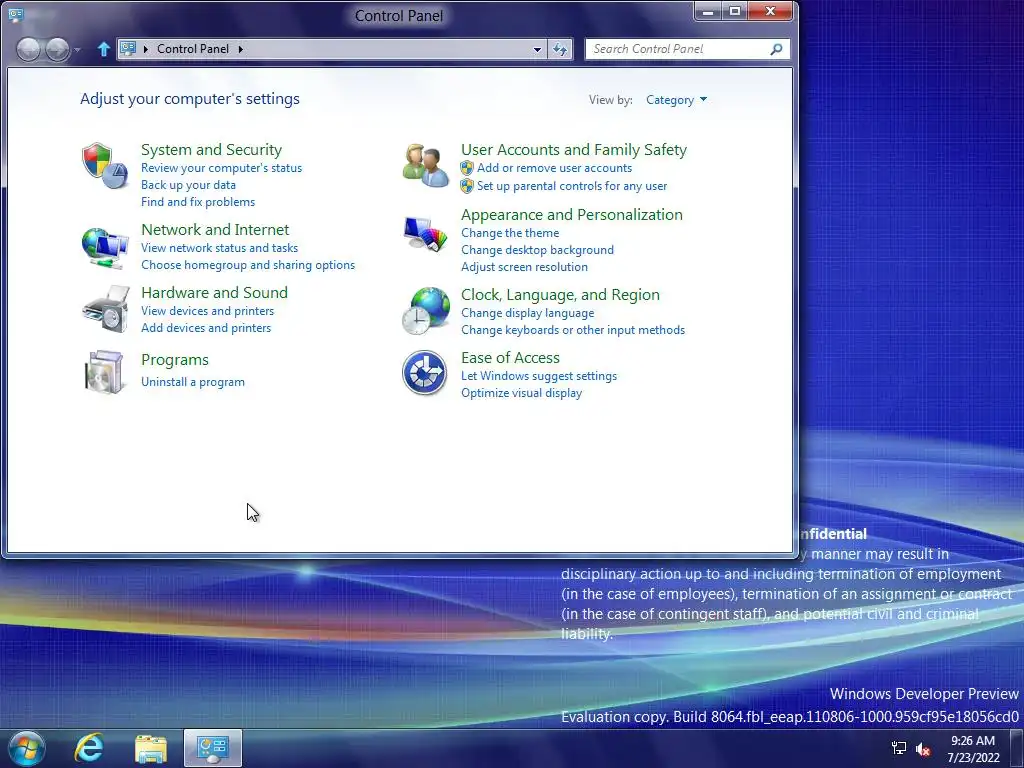The image size is (1024, 768).
Task: Expand the address bar history dropdown
Action: 537,49
